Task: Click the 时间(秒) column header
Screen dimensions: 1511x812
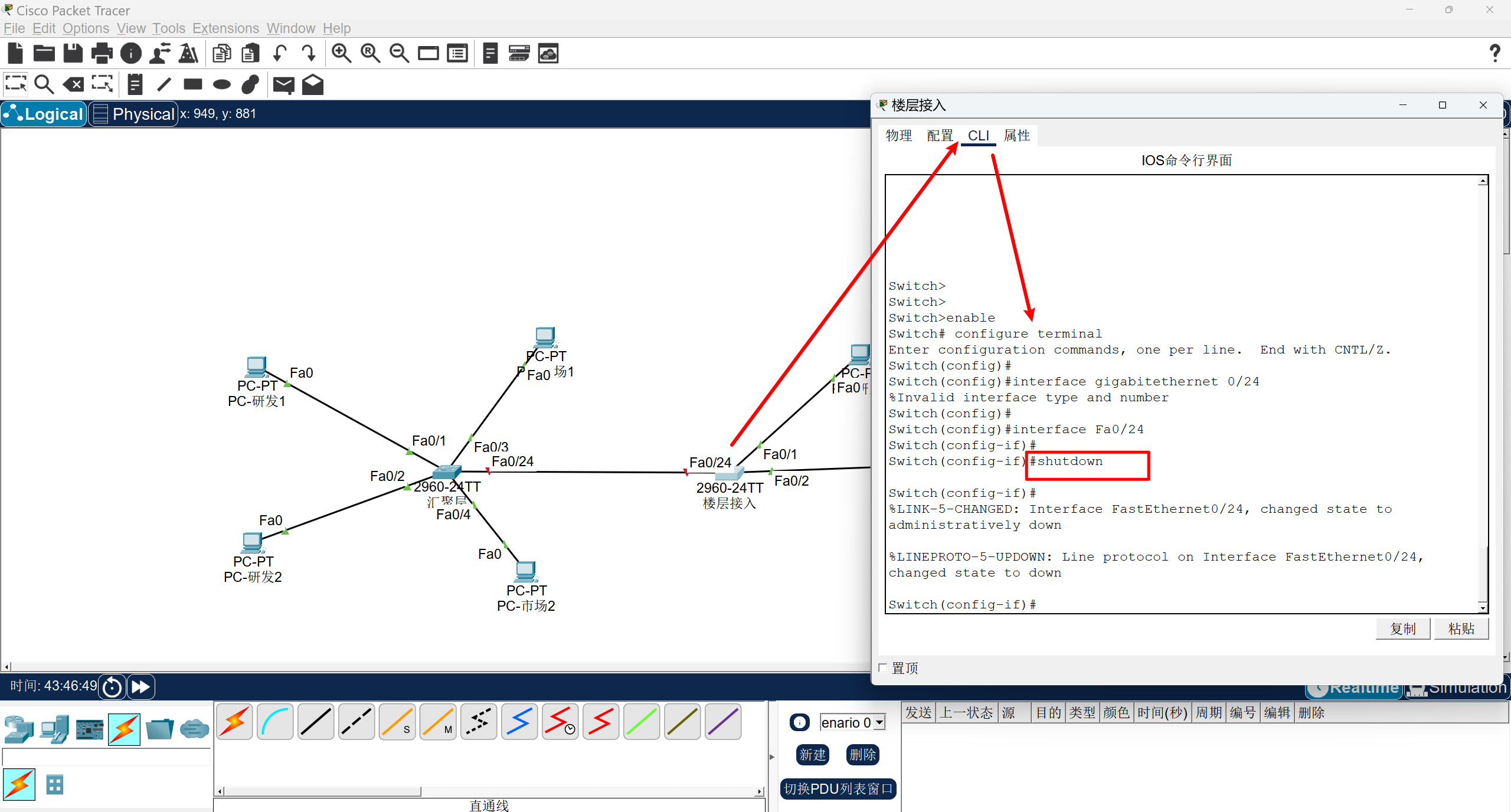Action: click(x=1162, y=713)
